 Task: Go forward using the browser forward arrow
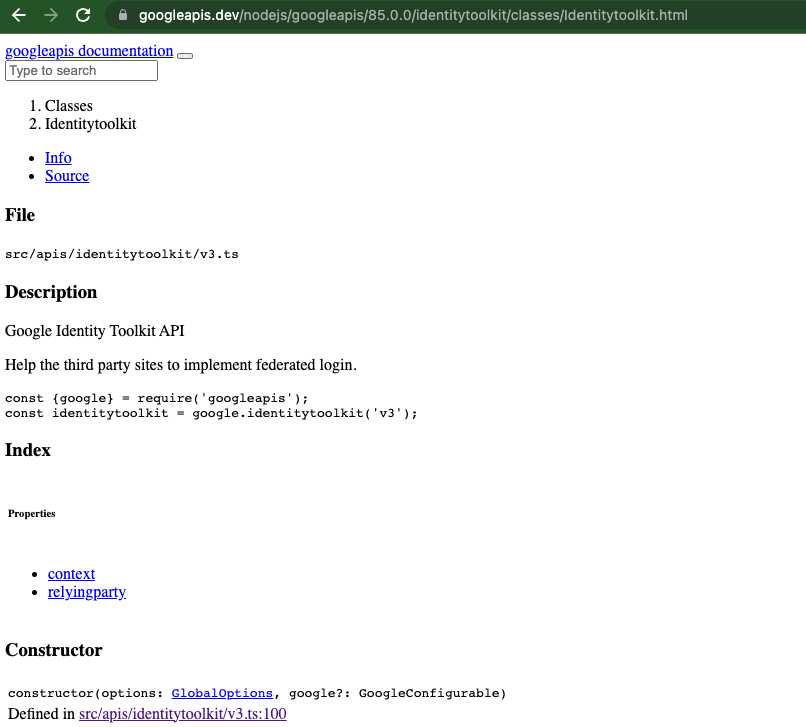pos(51,15)
